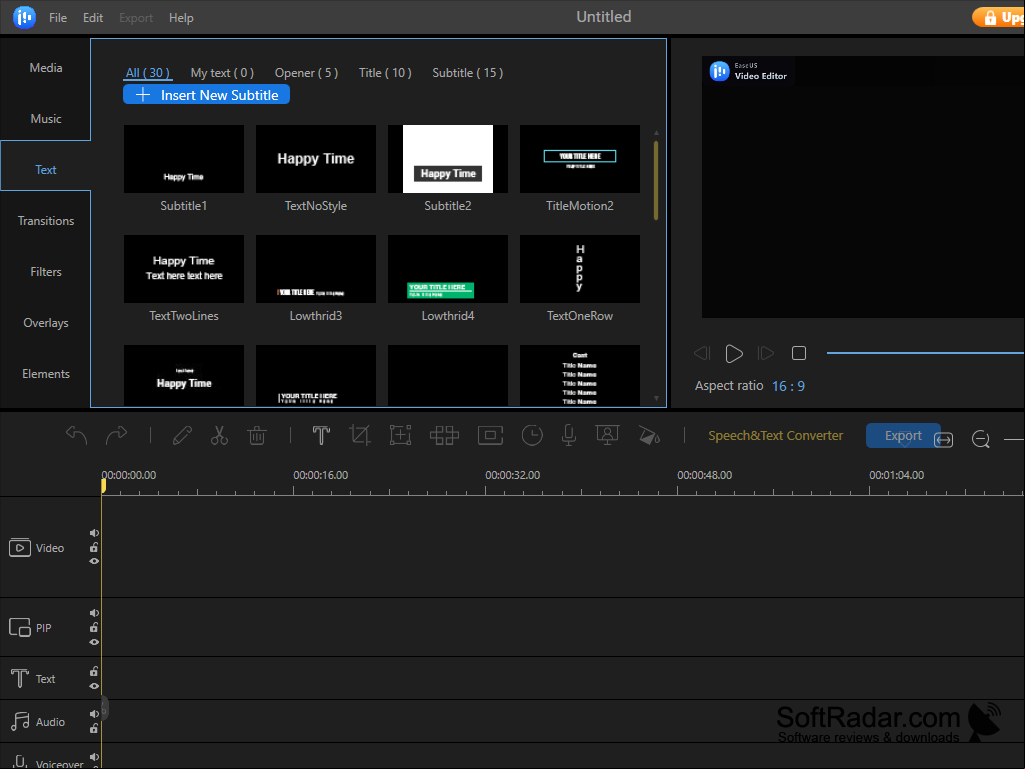The width and height of the screenshot is (1025, 769).
Task: Click the Zoom focus frame icon
Action: tap(400, 436)
